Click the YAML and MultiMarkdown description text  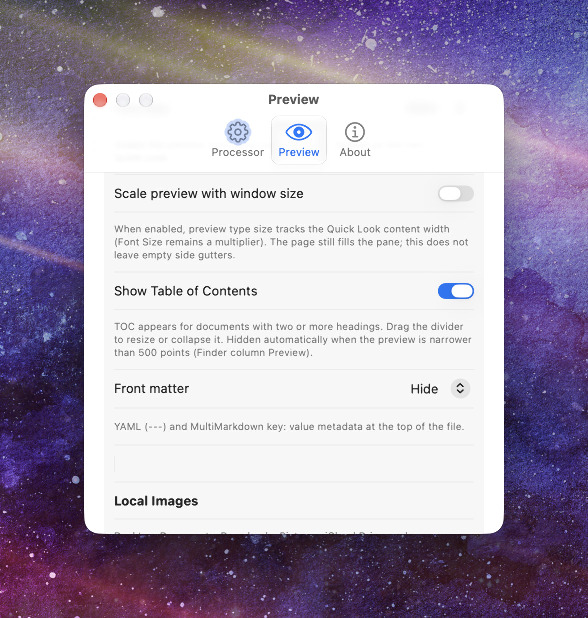coord(289,426)
